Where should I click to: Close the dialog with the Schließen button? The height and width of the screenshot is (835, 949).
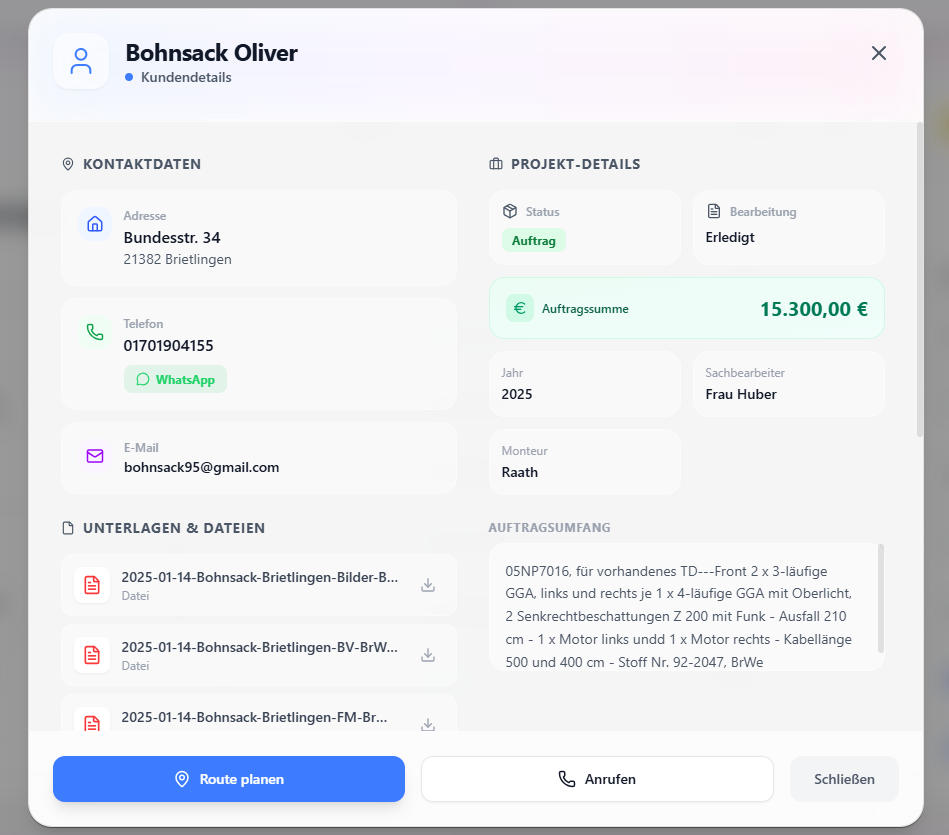pyautogui.click(x=844, y=779)
